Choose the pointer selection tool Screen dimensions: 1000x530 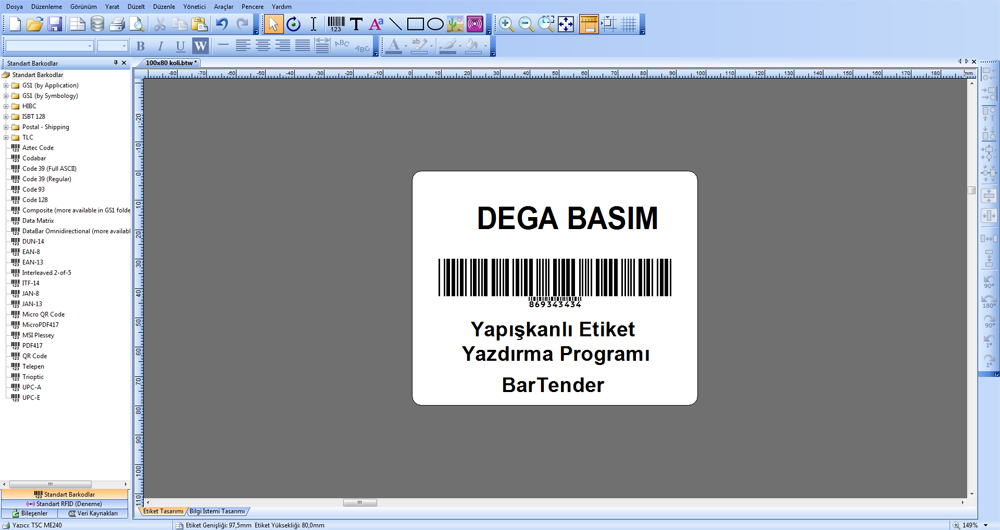click(274, 25)
